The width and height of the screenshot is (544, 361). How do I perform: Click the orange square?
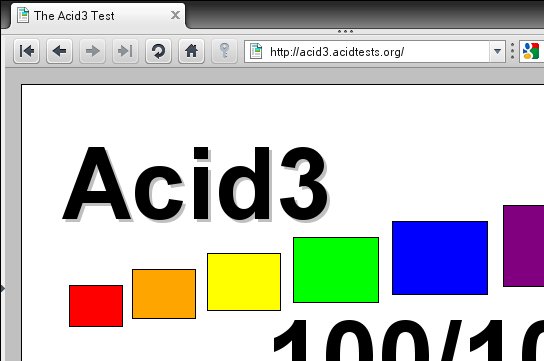[x=164, y=294]
